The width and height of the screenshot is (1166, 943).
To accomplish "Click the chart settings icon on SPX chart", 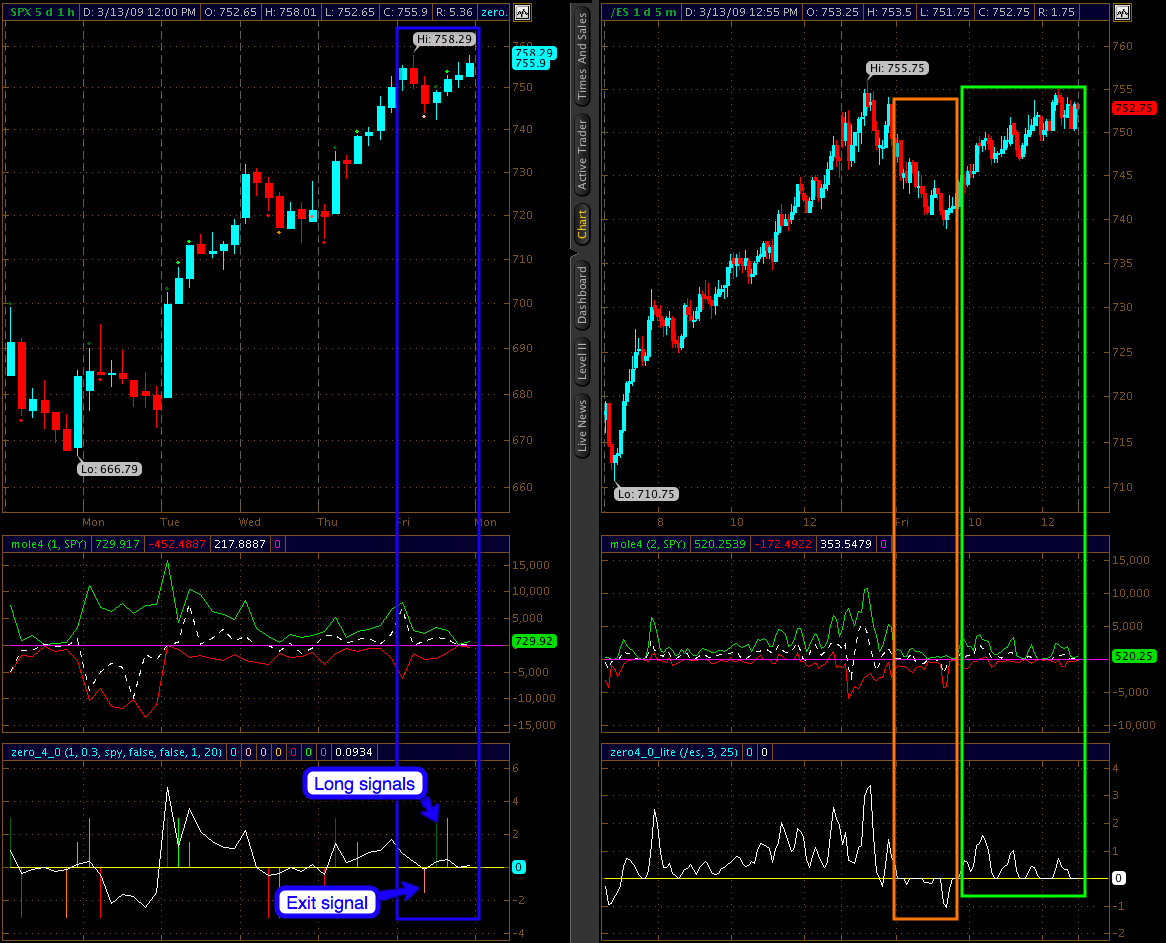I will pyautogui.click(x=523, y=13).
